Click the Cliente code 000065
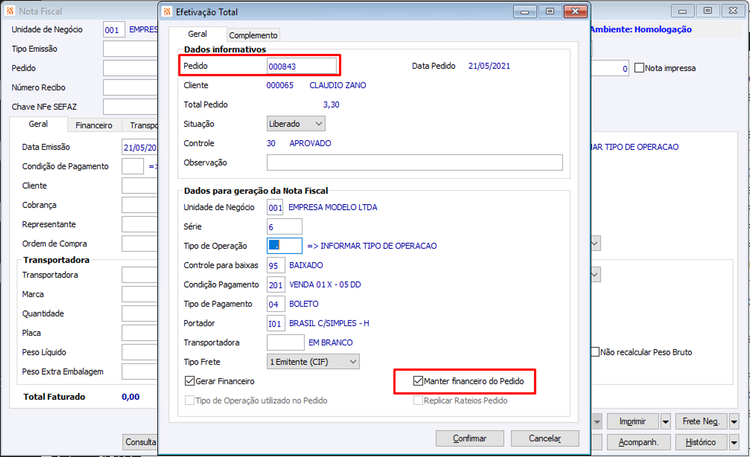This screenshot has height=457, width=750. (280, 85)
